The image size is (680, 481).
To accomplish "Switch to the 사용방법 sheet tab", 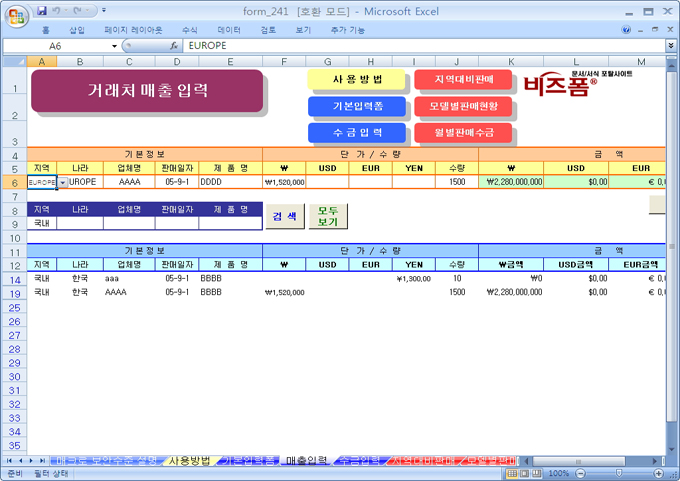I will click(189, 461).
